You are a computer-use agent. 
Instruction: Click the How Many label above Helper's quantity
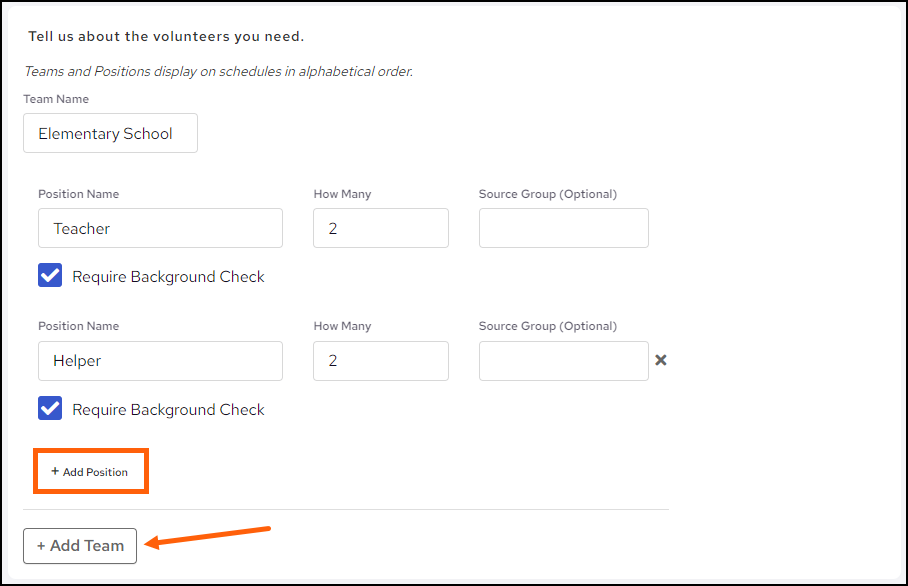click(x=342, y=326)
